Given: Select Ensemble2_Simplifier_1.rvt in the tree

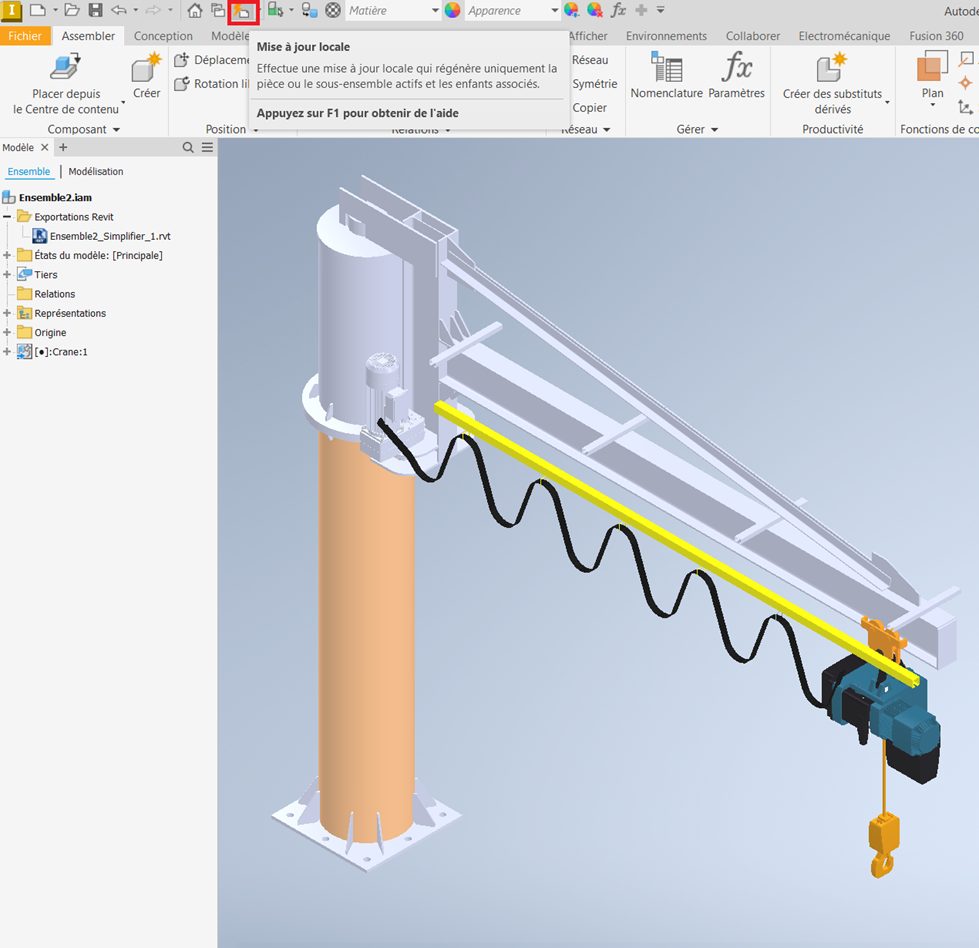Looking at the screenshot, I should point(110,236).
